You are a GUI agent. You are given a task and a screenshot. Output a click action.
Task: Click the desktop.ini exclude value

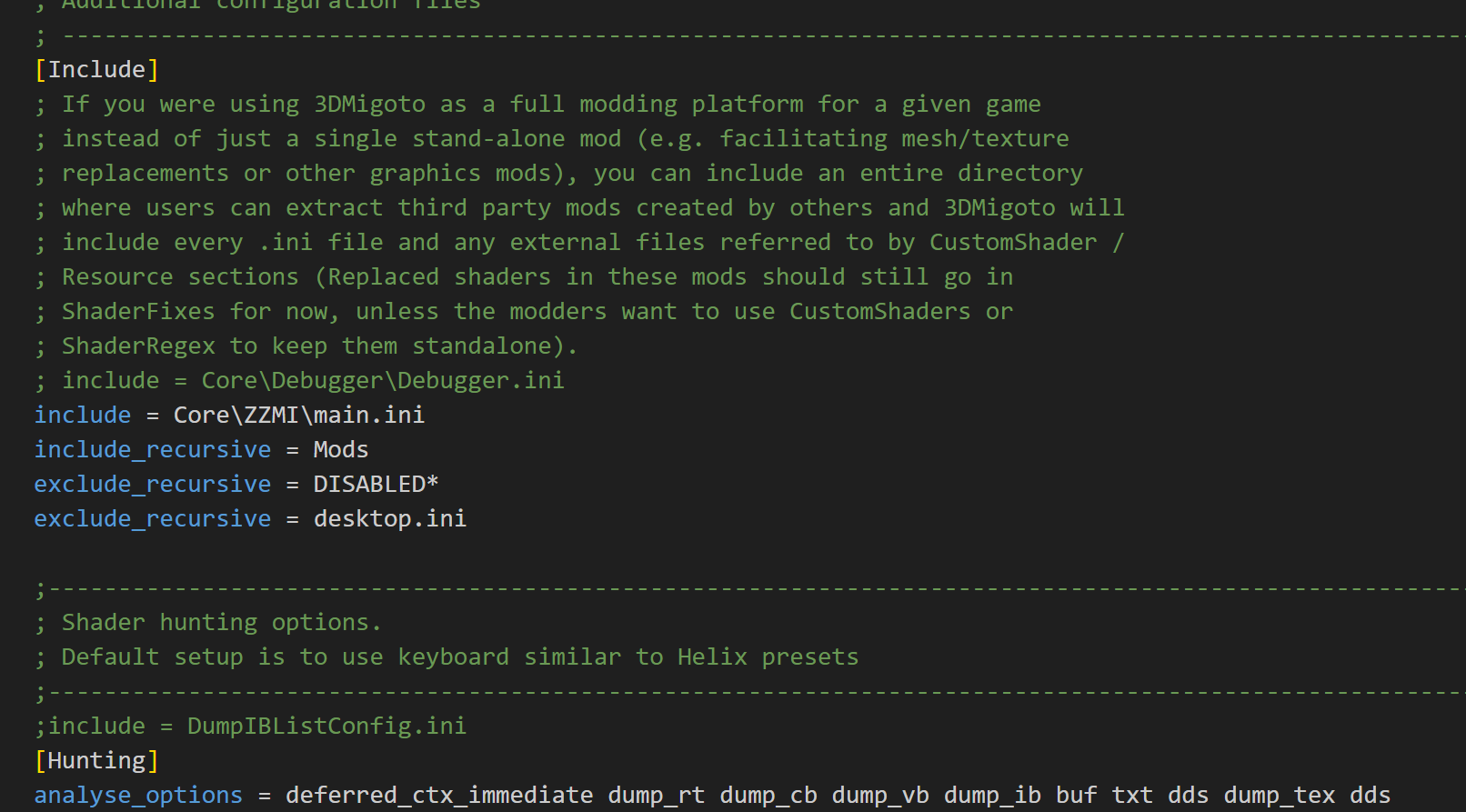[x=389, y=519]
